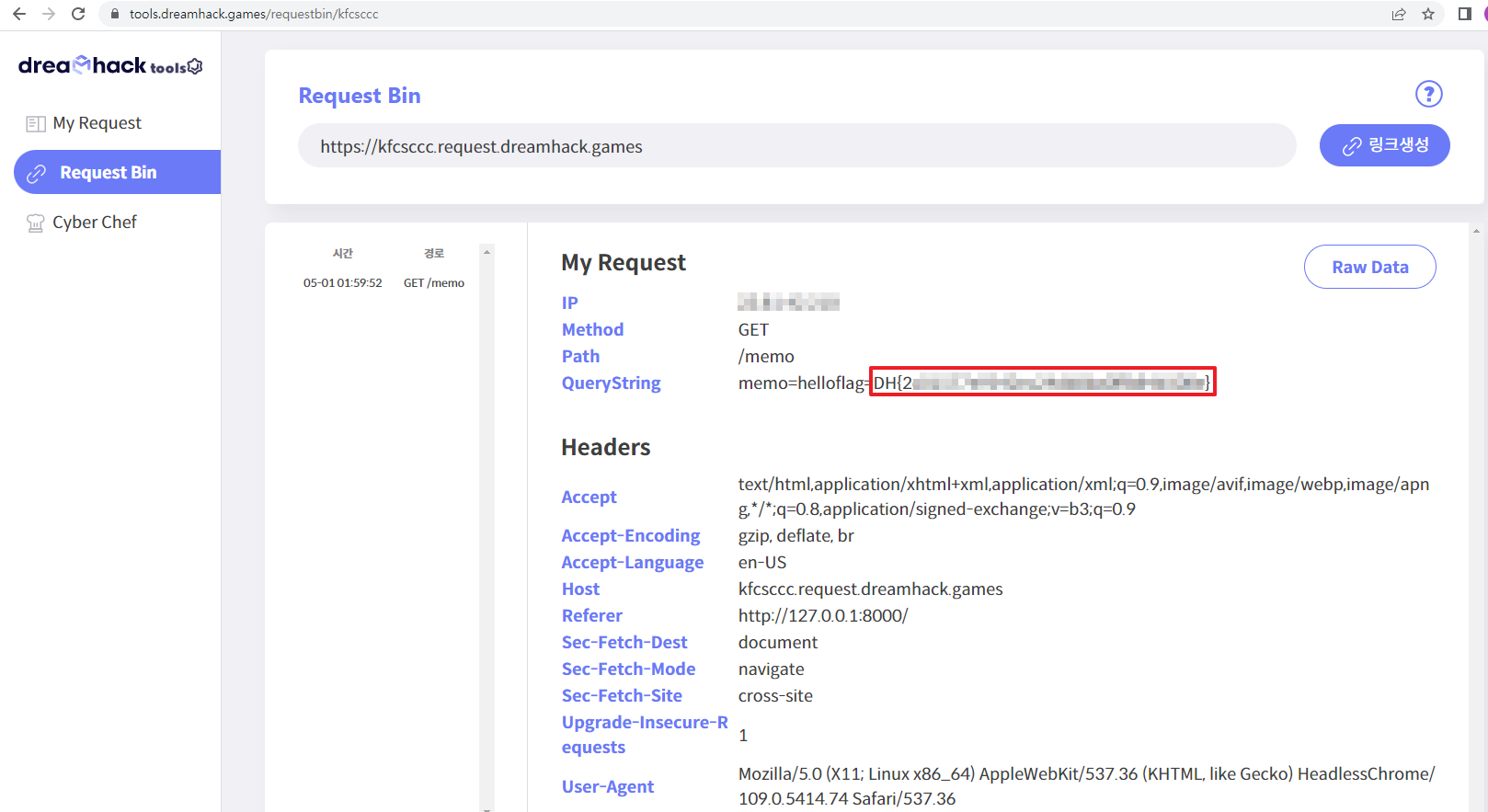Select Request Bin in sidebar
Image resolution: width=1488 pixels, height=812 pixels.
117,172
